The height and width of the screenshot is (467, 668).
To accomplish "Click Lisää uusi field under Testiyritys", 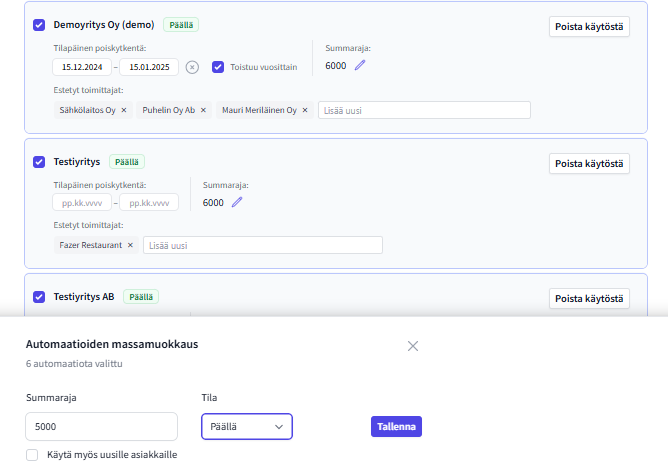I will pos(263,245).
